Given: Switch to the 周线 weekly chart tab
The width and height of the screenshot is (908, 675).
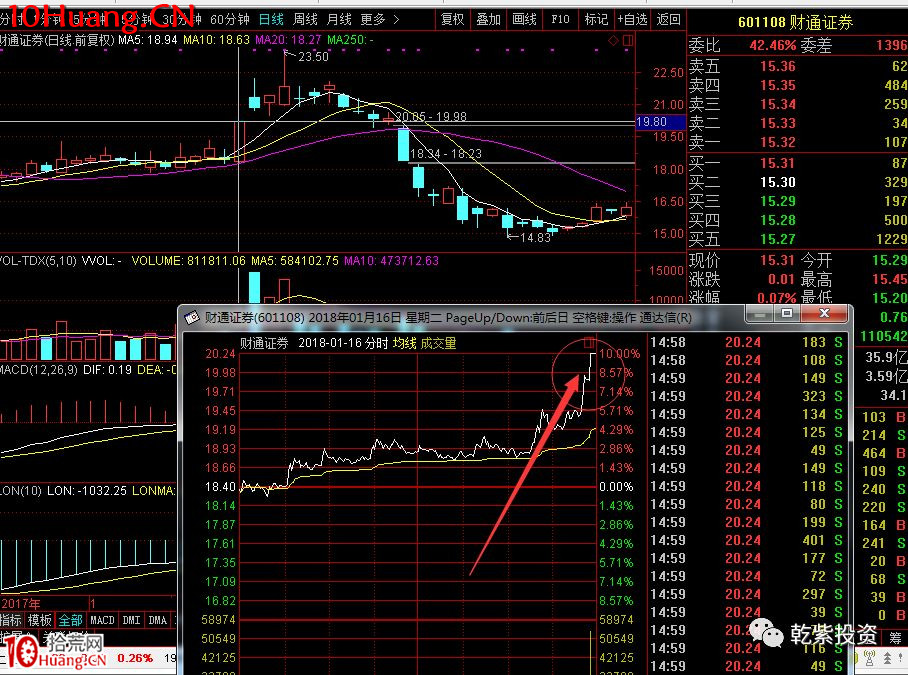Looking at the screenshot, I should click(305, 19).
